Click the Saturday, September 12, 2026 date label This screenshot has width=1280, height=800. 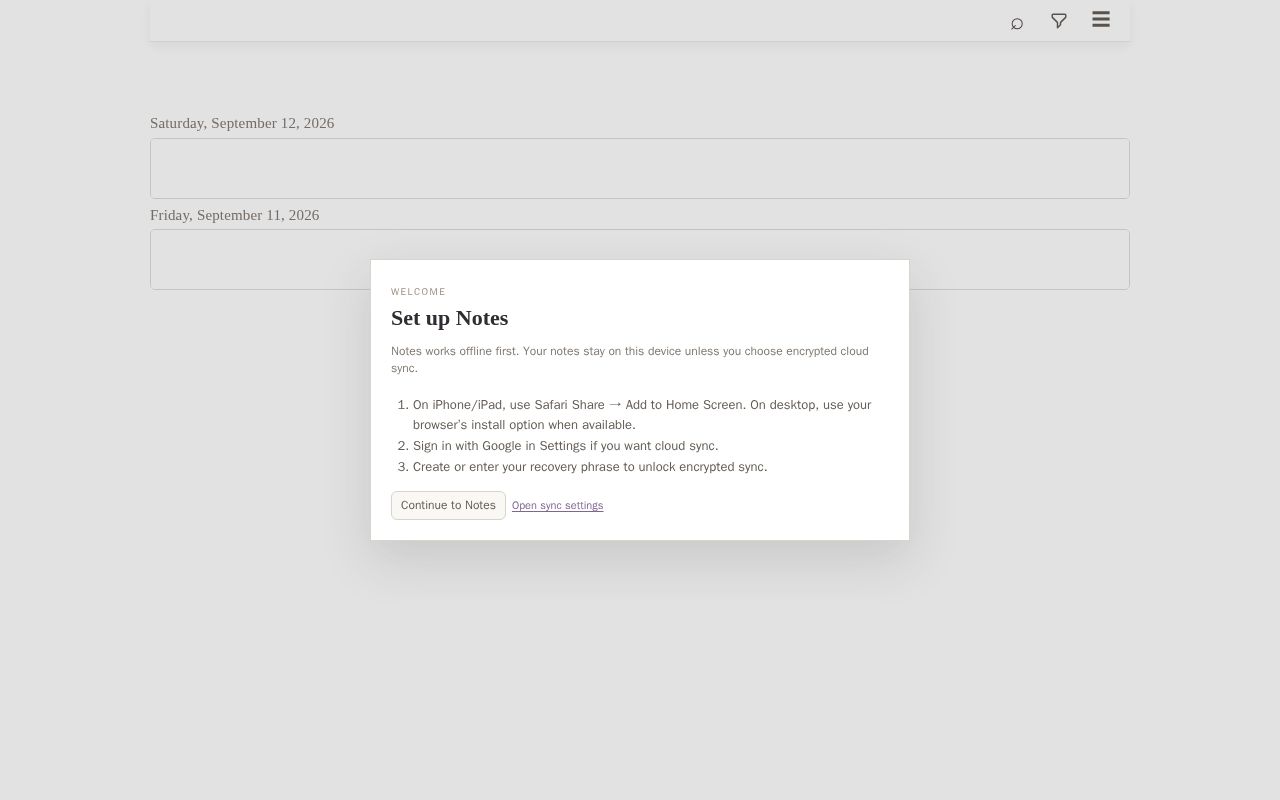[242, 123]
